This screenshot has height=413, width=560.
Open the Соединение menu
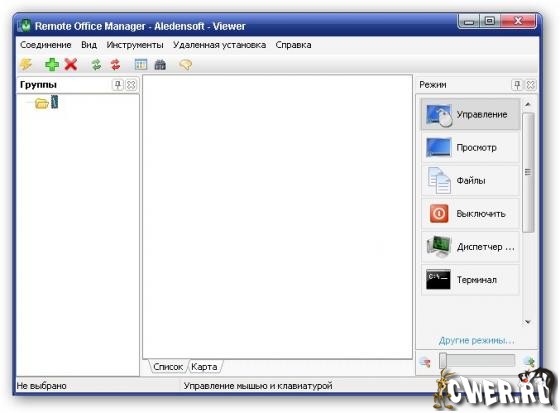click(x=46, y=45)
